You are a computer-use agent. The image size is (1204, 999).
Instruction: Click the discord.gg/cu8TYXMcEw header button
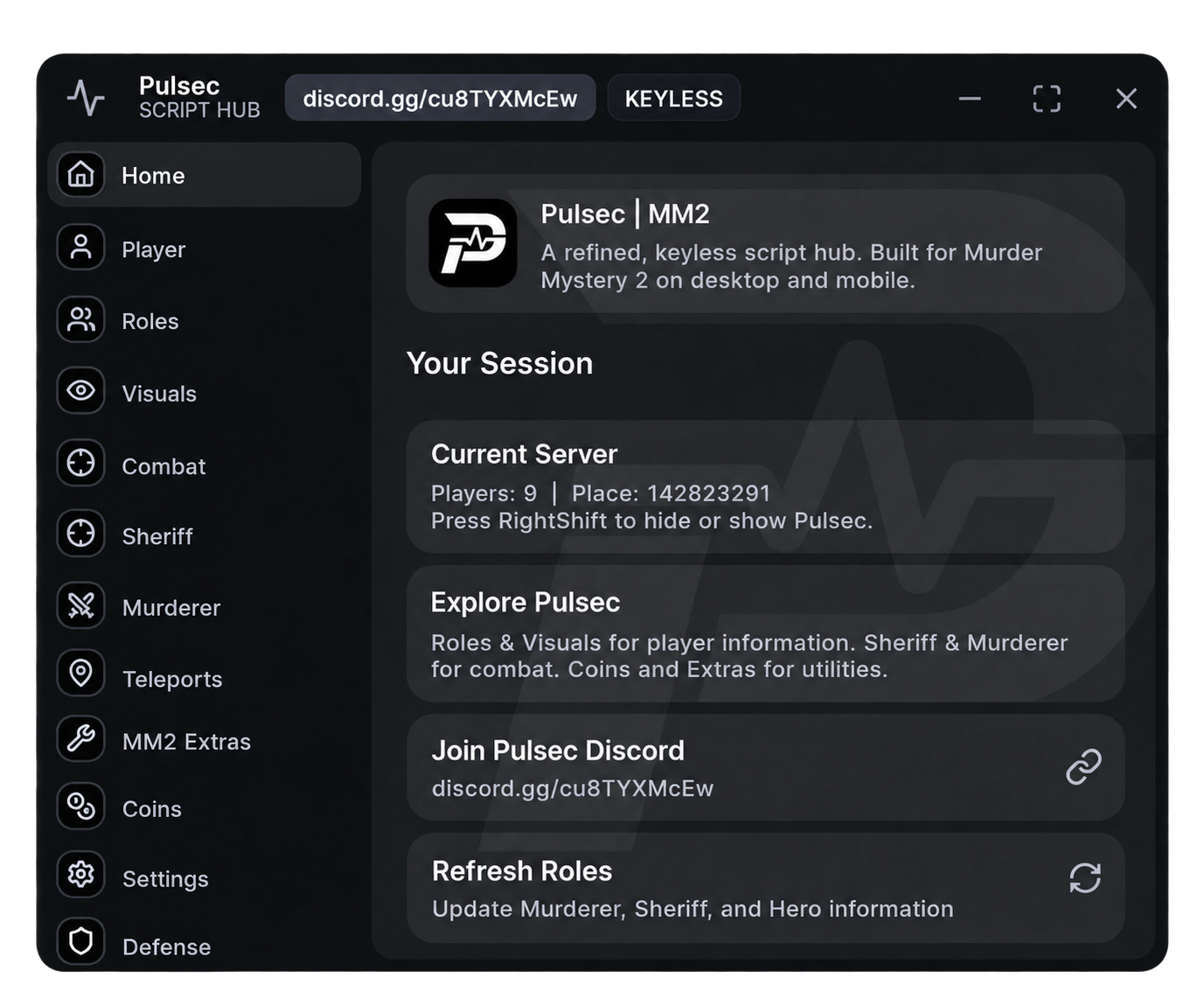tap(440, 98)
